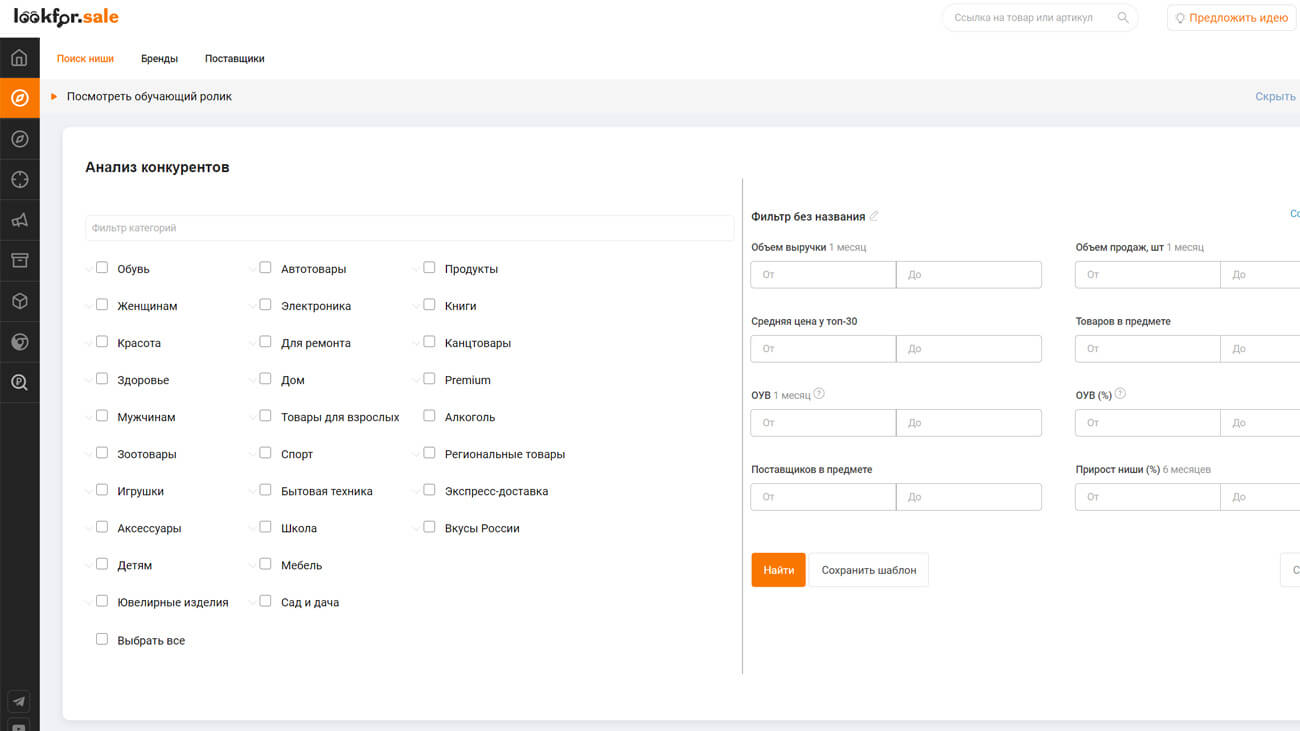1300x731 pixels.
Task: Click the Сохранить шаблон button
Action: (868, 570)
